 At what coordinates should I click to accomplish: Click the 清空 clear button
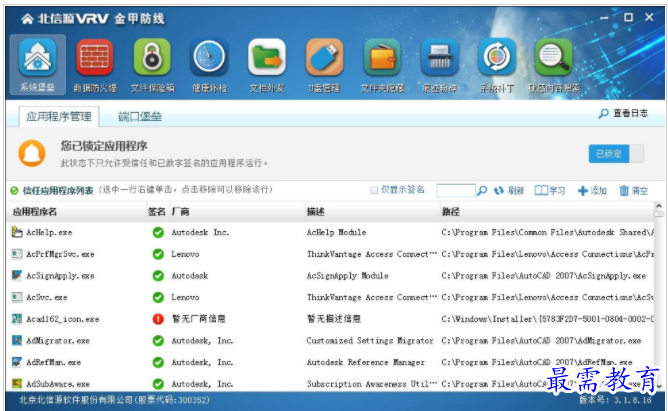(x=633, y=190)
